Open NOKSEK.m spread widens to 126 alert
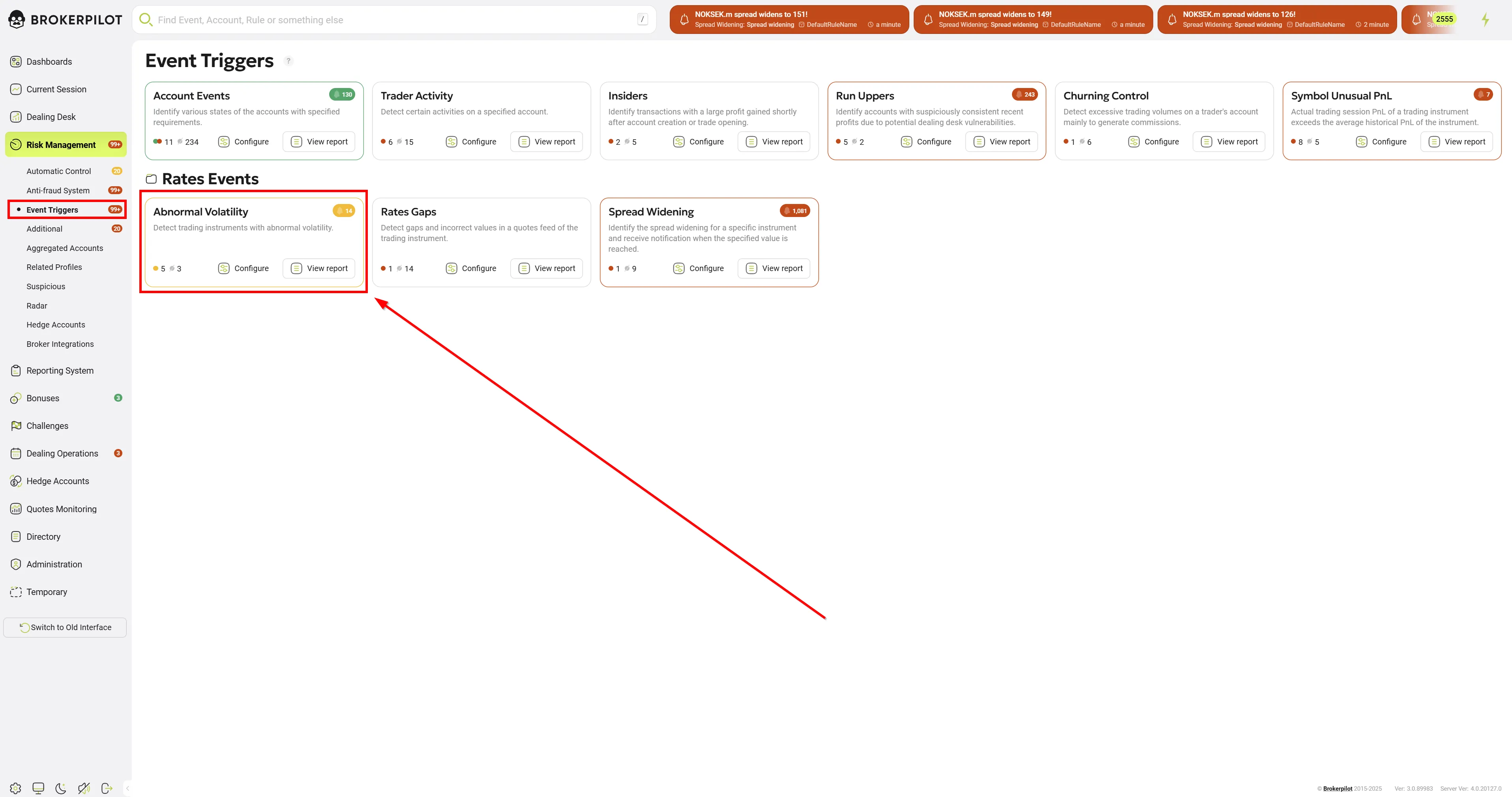Image resolution: width=1512 pixels, height=797 pixels. click(1277, 19)
